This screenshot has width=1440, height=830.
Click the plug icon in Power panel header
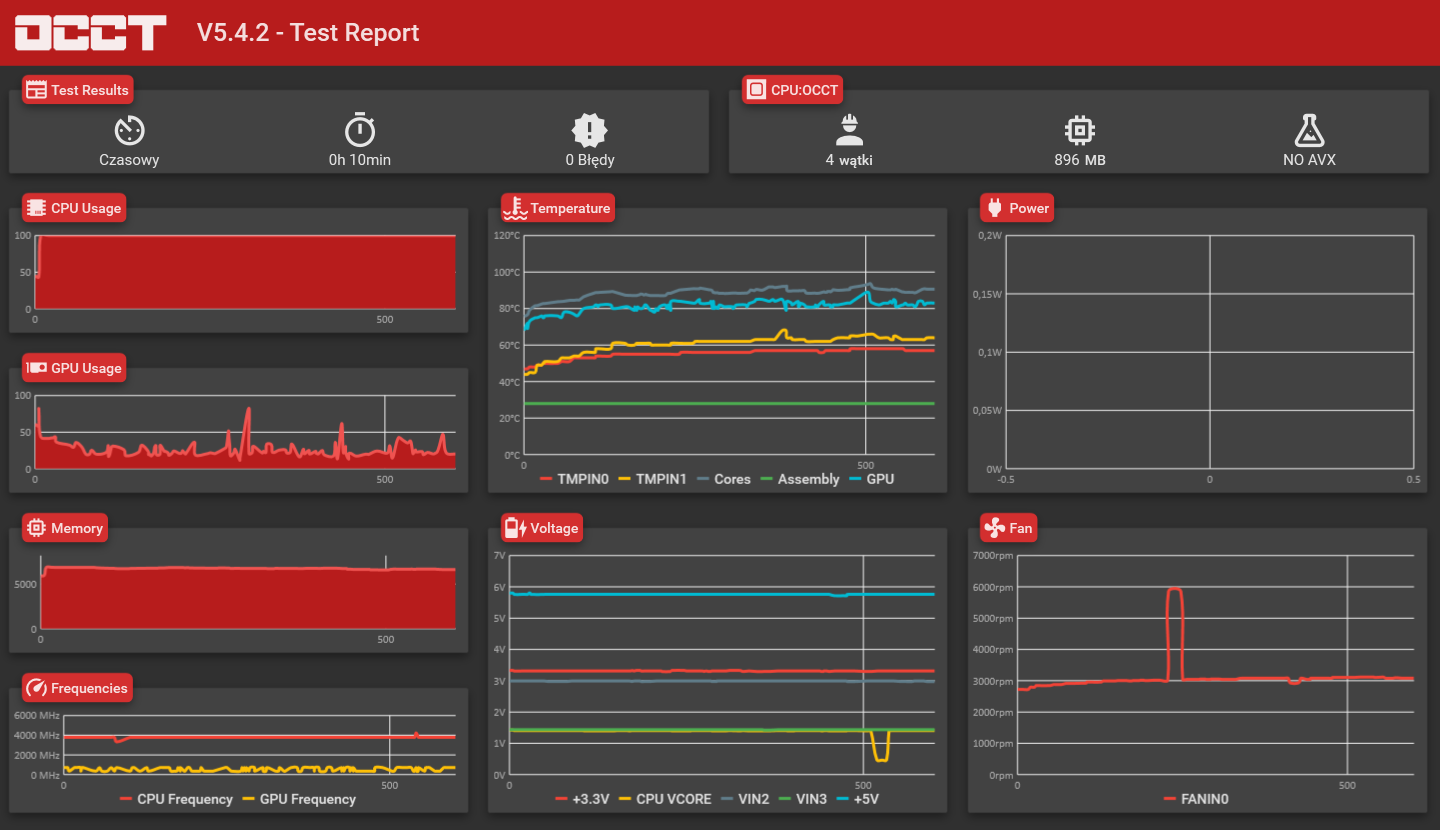coord(994,208)
